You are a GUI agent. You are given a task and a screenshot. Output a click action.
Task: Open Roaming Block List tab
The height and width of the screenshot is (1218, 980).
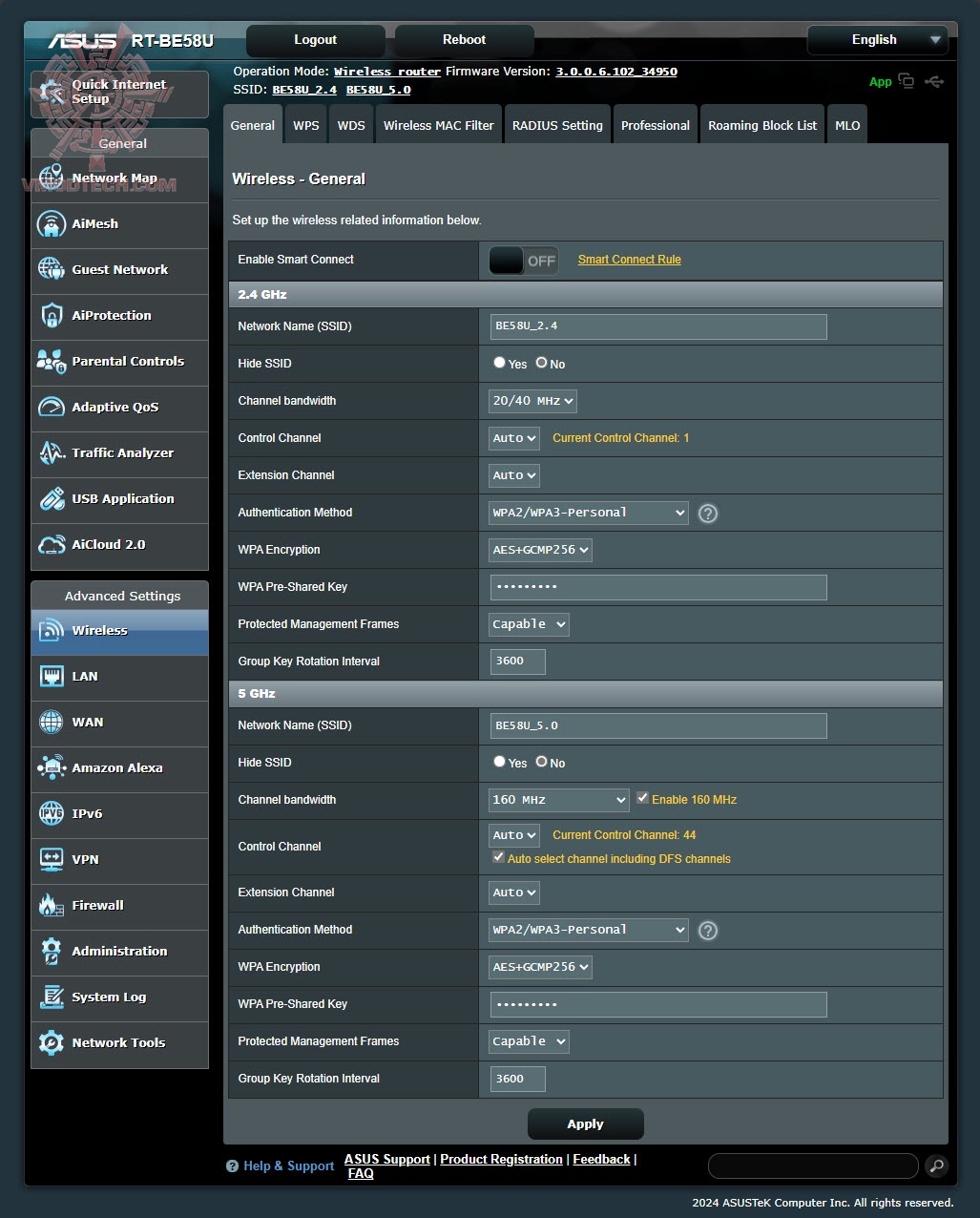pyautogui.click(x=762, y=125)
